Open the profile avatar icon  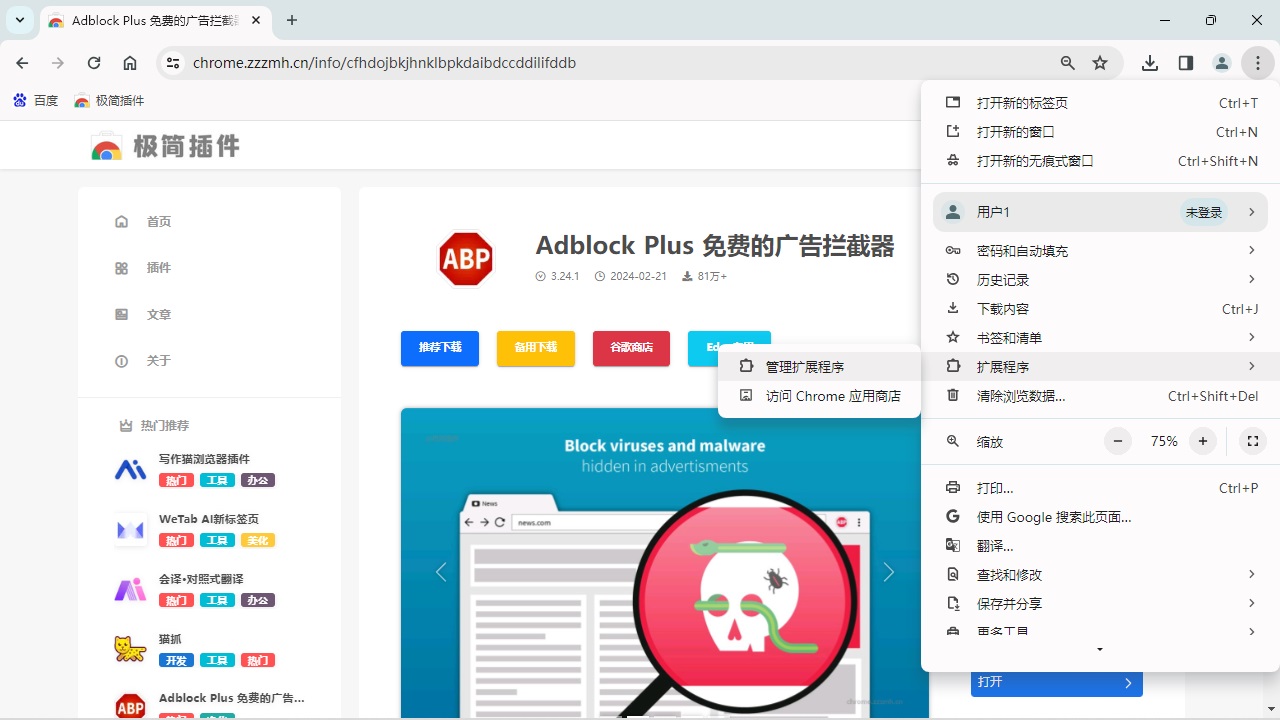(1221, 63)
